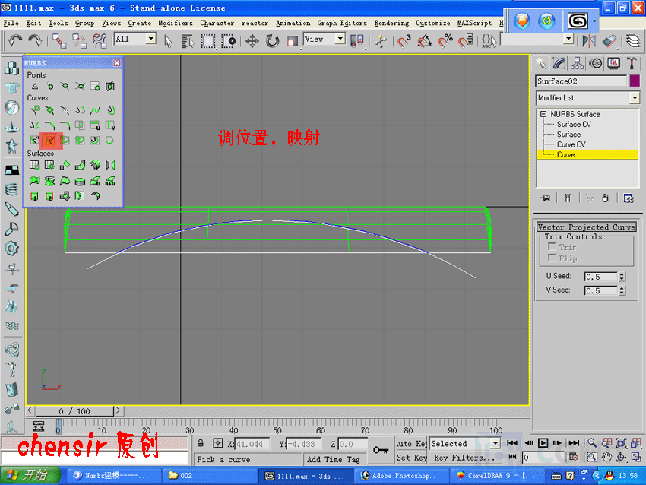The image size is (646, 485).
Task: Click Redo arrow in main toolbar
Action: (35, 40)
